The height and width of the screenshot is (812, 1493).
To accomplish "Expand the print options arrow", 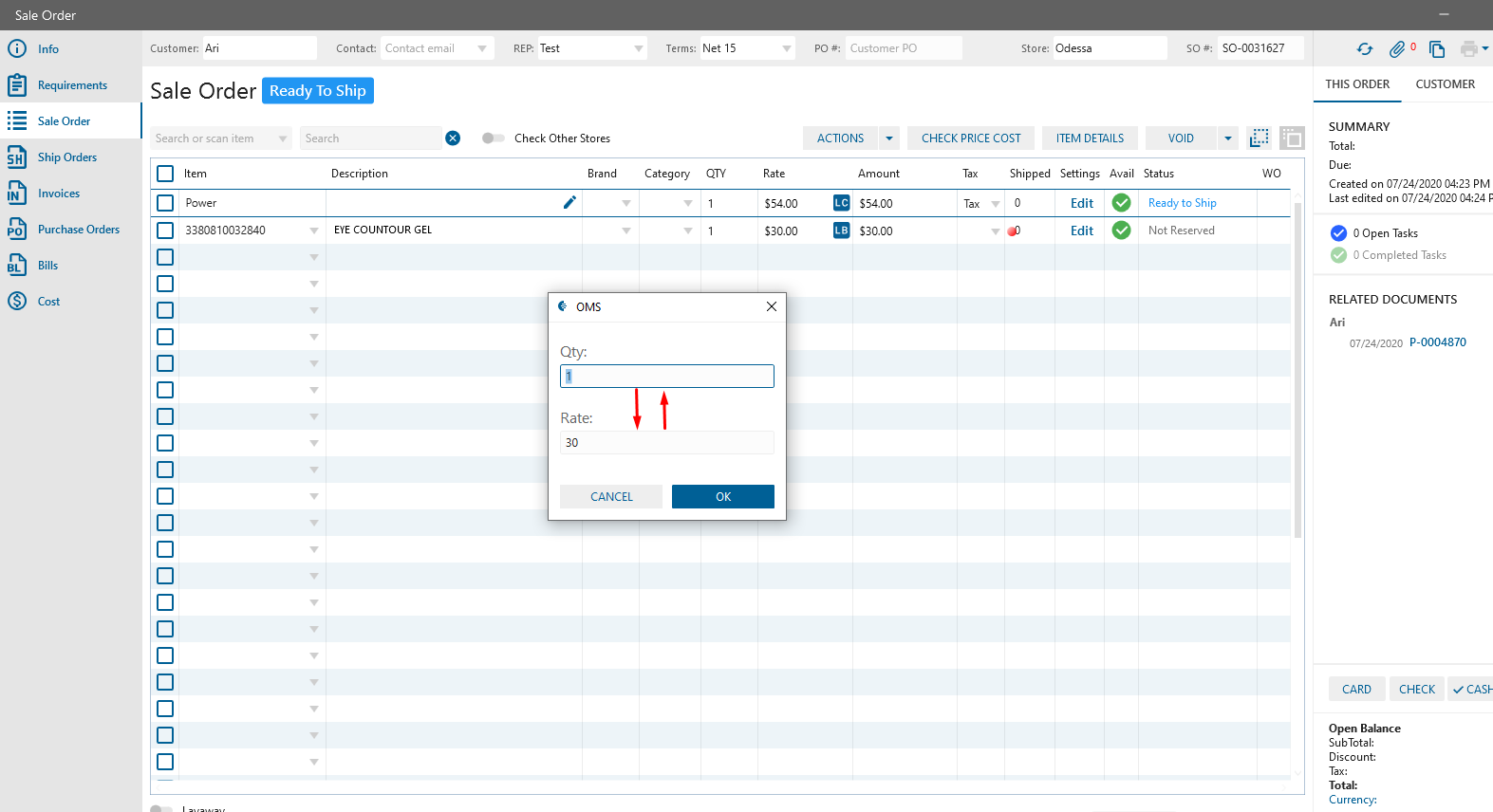I will coord(1485,48).
